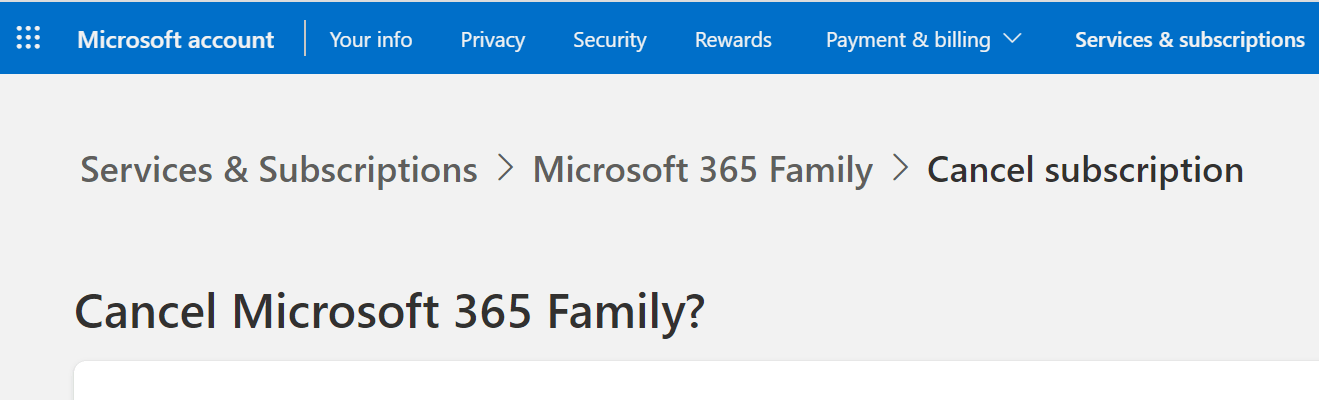Click the blank gray area beside the heading
The width and height of the screenshot is (1319, 400).
pos(1000,312)
